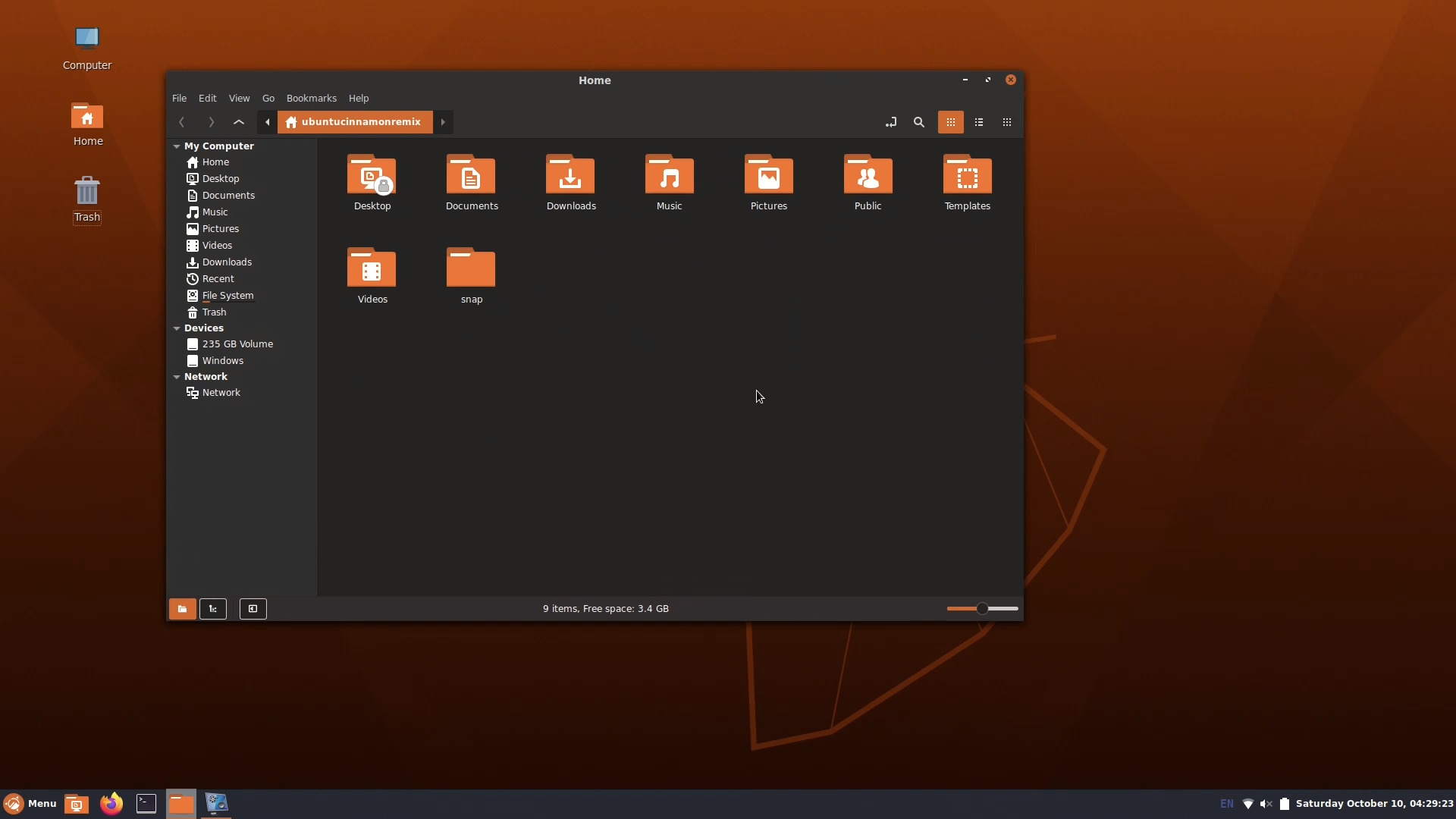Select File System in the sidebar
This screenshot has width=1456, height=819.
227,296
